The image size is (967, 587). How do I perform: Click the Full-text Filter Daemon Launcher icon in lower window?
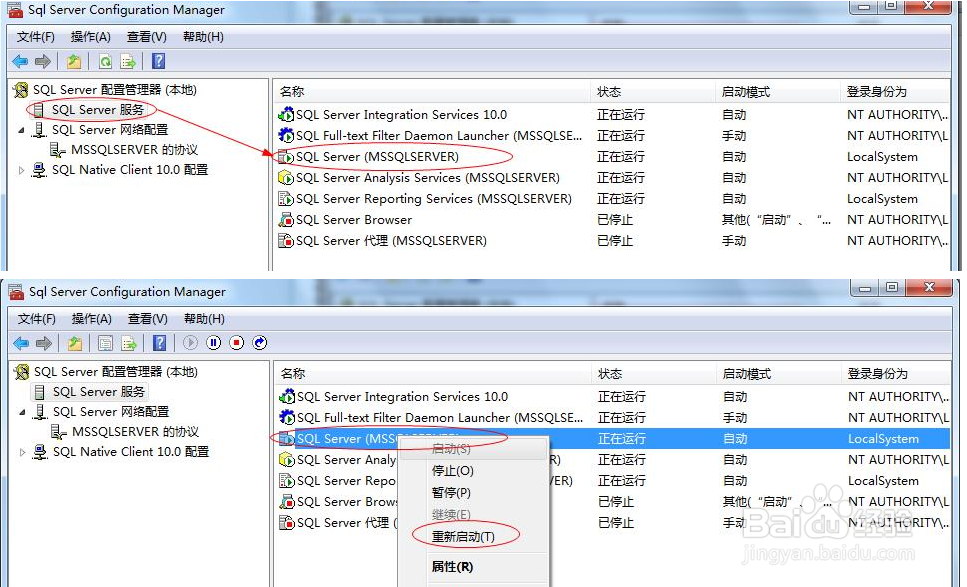[287, 417]
